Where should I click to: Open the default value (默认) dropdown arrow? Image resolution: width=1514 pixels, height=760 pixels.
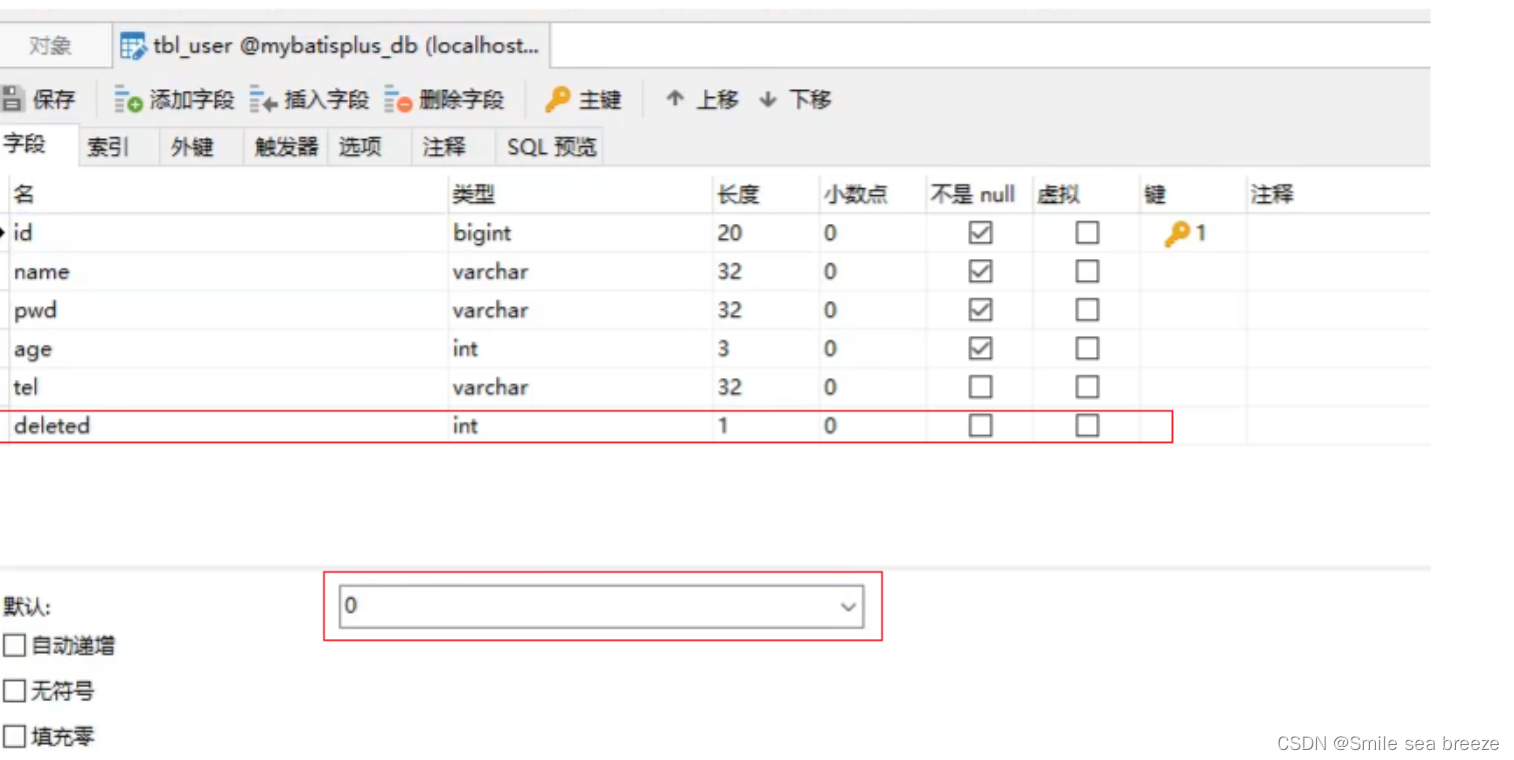(849, 607)
